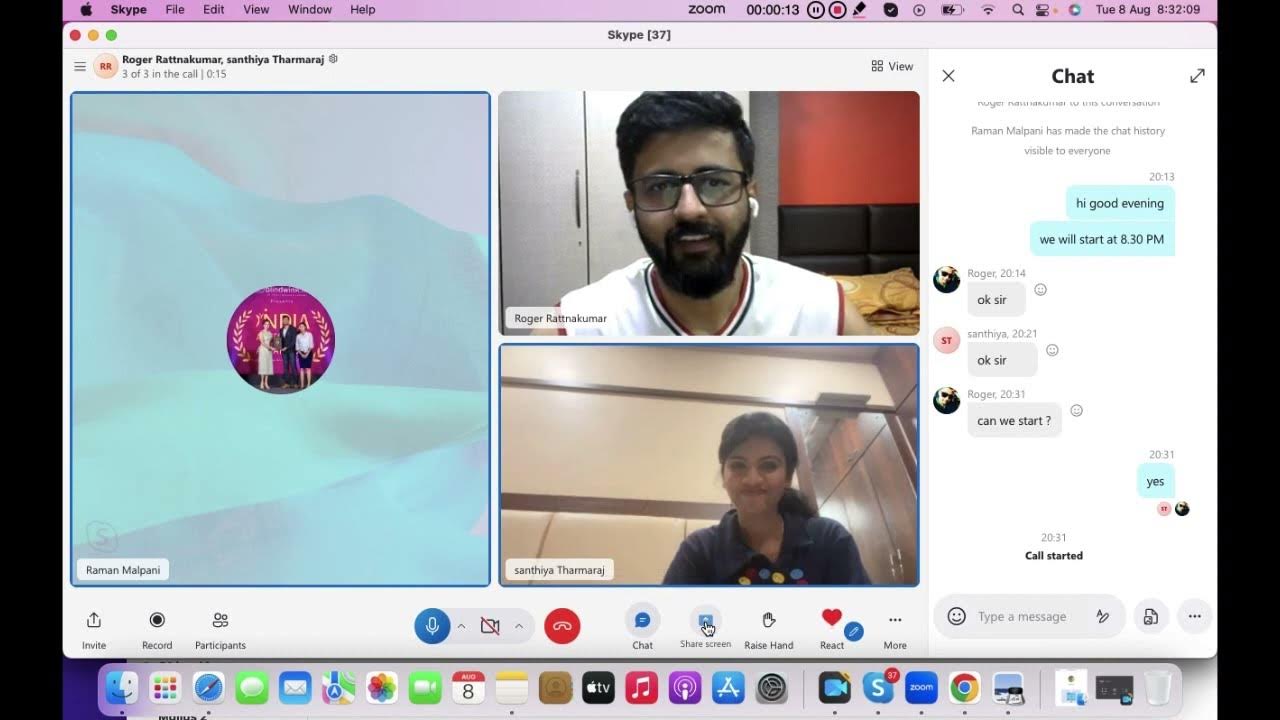Viewport: 1280px width, 720px height.
Task: Open Finder from the Dock
Action: (x=122, y=688)
